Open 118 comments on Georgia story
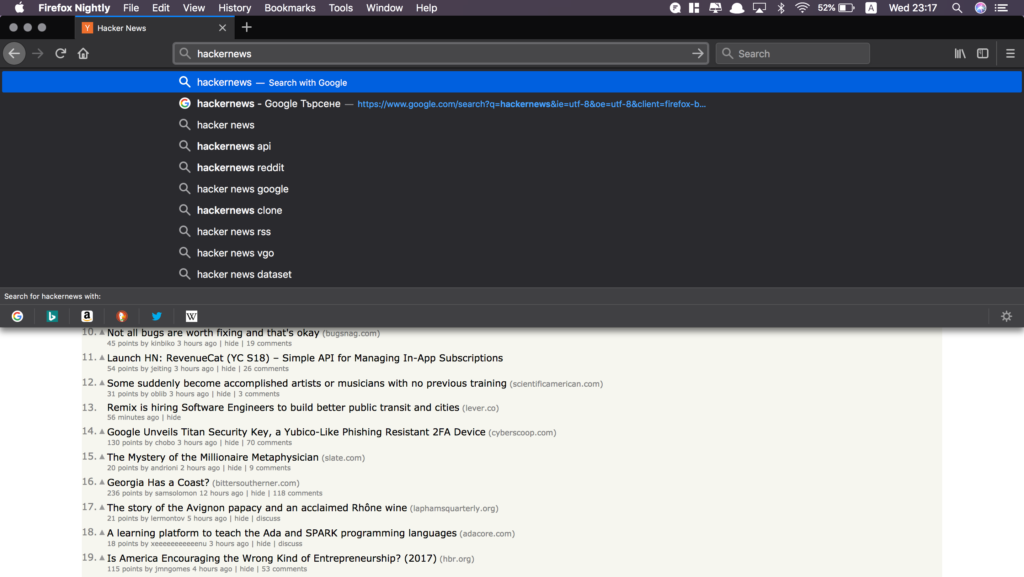This screenshot has height=577, width=1024. [x=298, y=493]
